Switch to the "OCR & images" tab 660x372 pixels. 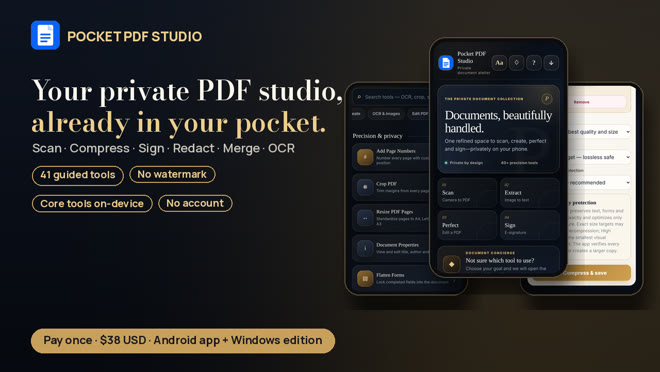(x=386, y=114)
